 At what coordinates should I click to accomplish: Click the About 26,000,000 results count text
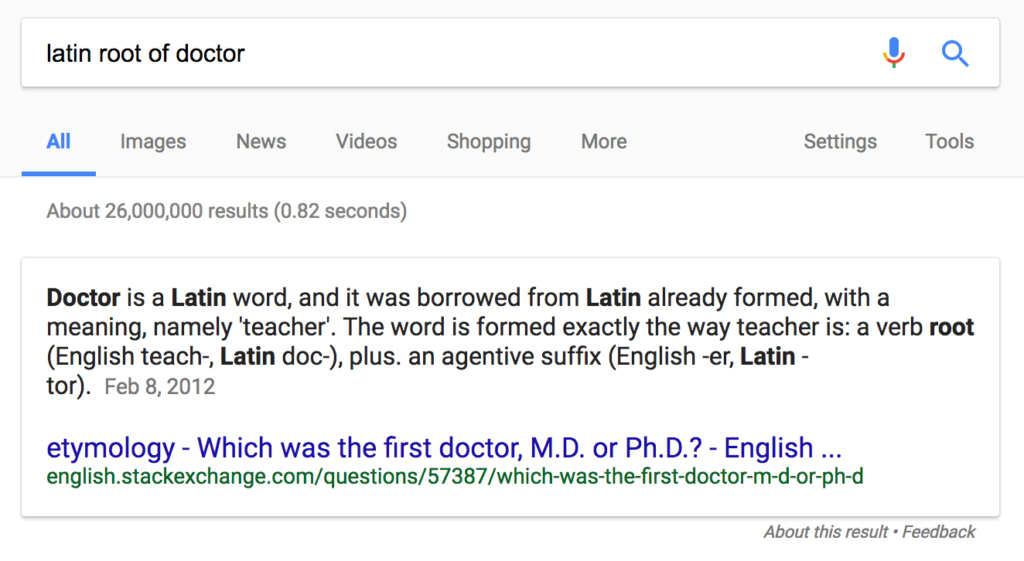point(226,211)
